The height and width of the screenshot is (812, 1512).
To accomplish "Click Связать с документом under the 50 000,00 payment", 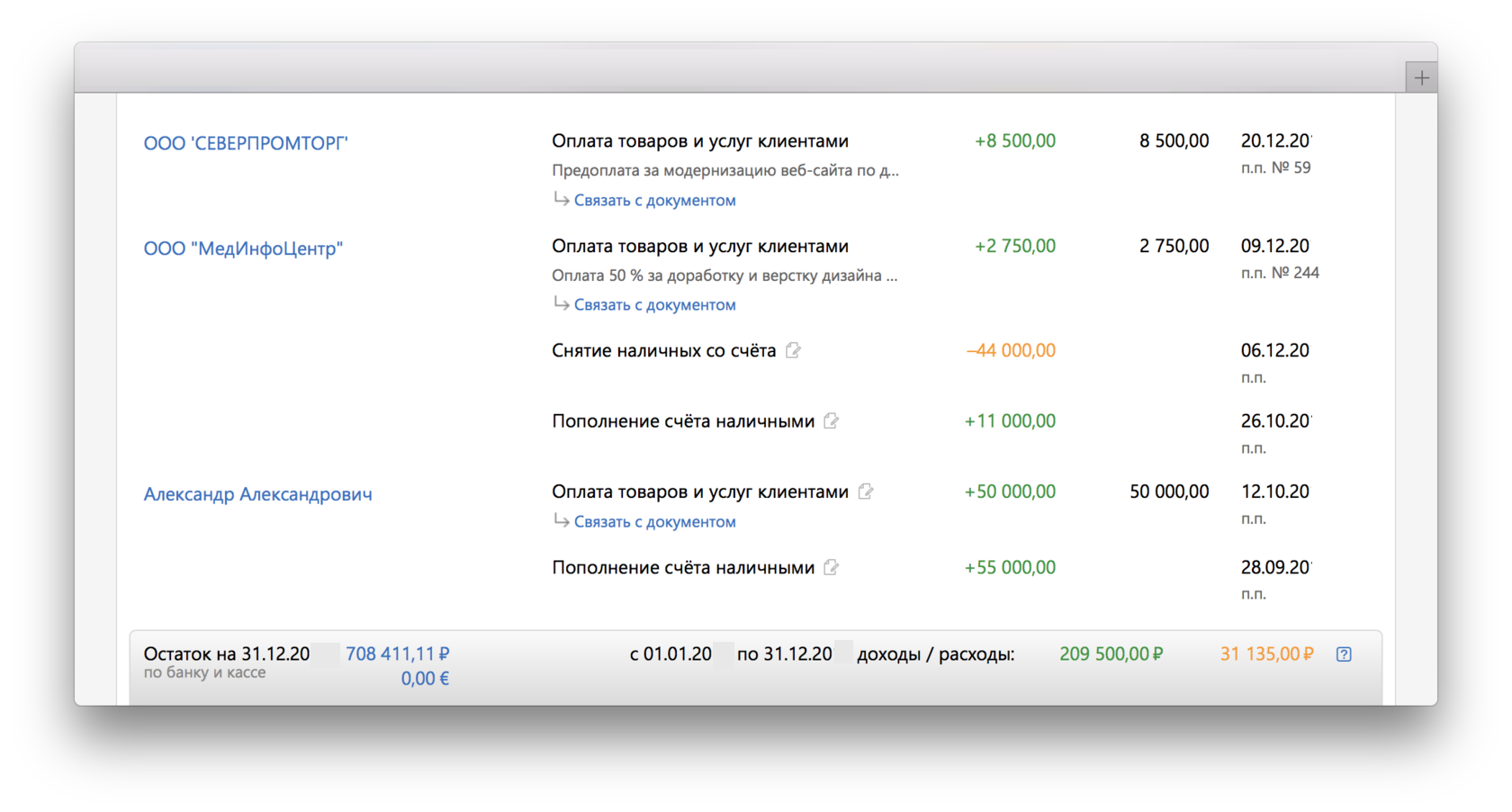I will tap(654, 522).
